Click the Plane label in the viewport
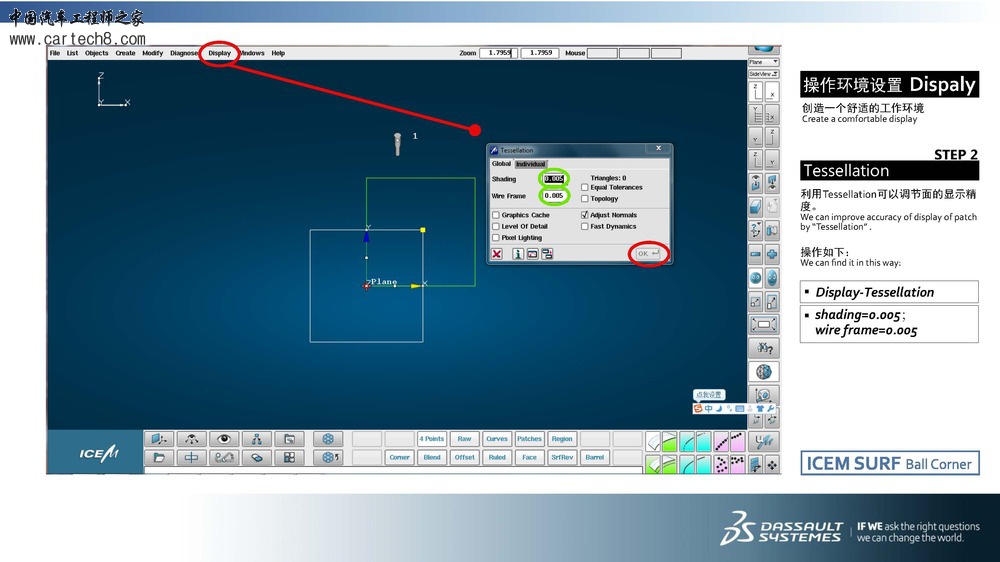This screenshot has width=1000, height=562. 384,281
